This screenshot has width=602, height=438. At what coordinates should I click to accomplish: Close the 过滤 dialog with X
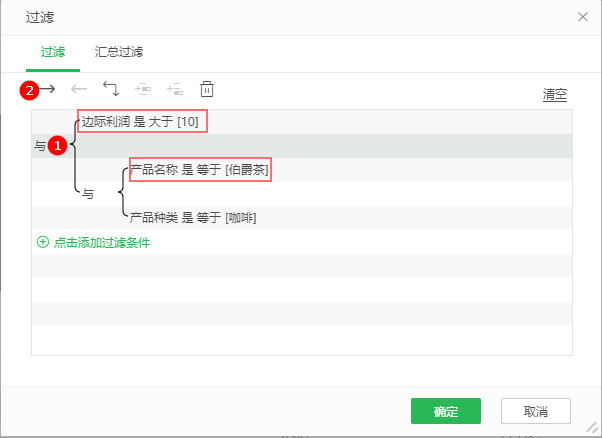click(583, 17)
